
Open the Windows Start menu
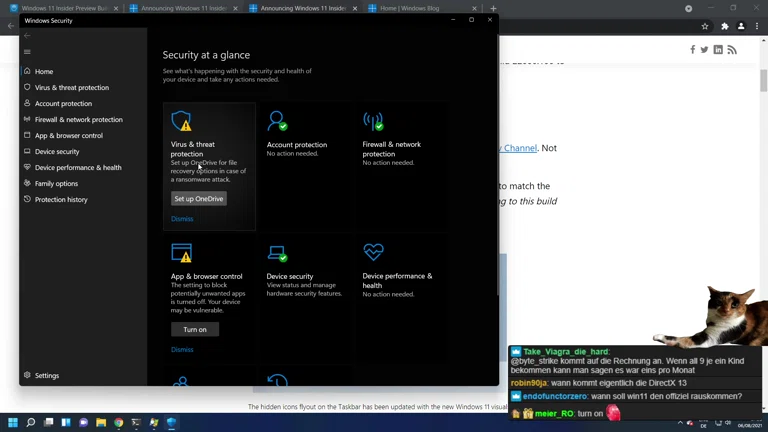coord(13,422)
